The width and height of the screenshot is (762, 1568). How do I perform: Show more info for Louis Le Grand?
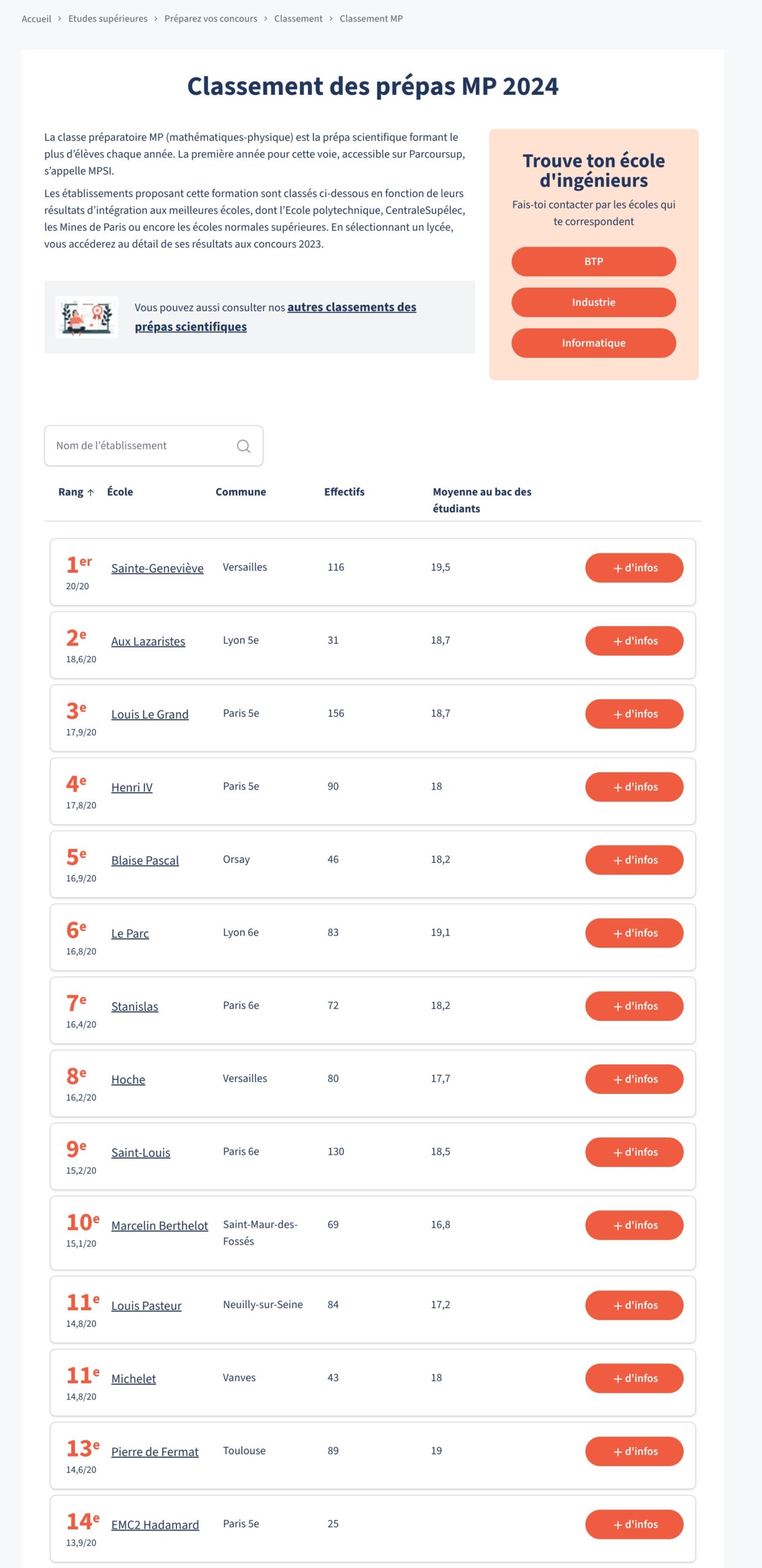[x=634, y=714]
